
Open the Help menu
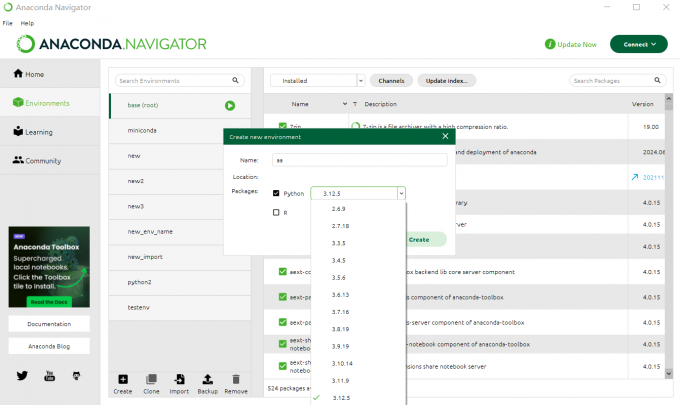[27, 23]
